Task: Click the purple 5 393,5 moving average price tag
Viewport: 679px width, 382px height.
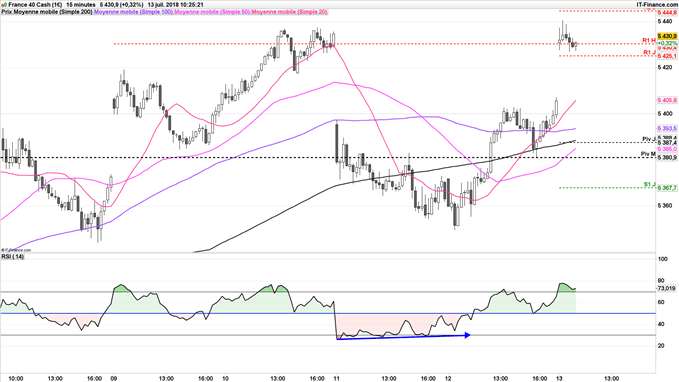Action: pyautogui.click(x=667, y=129)
